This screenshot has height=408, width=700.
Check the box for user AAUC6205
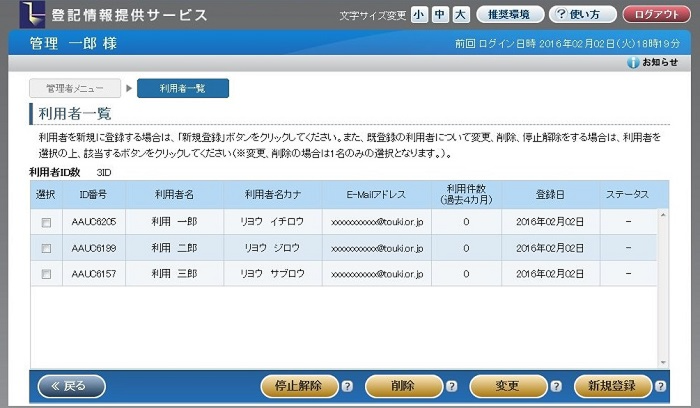46,222
